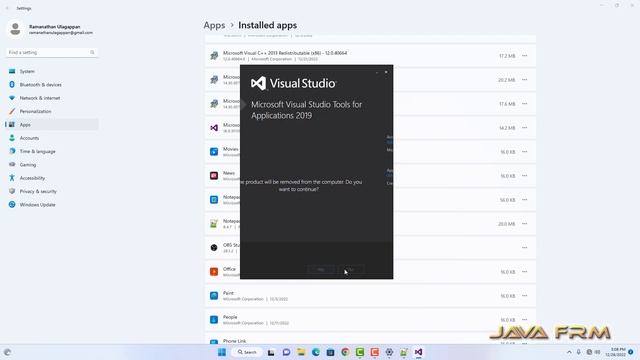
Task: Click the Notepad++ app icon
Action: [214, 224]
